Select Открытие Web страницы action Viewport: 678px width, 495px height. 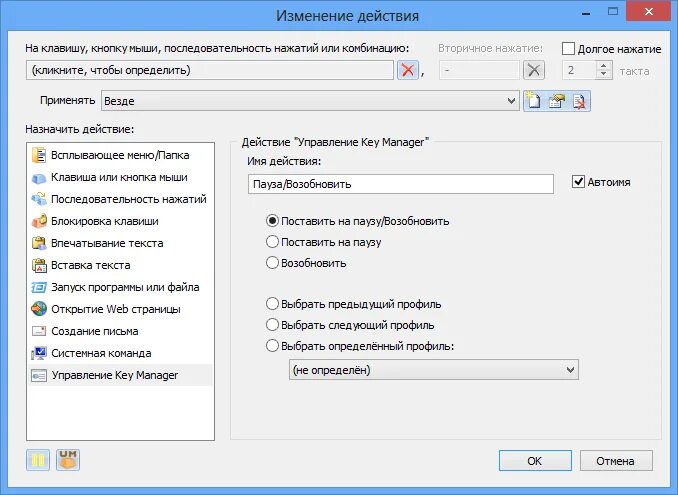pos(120,309)
